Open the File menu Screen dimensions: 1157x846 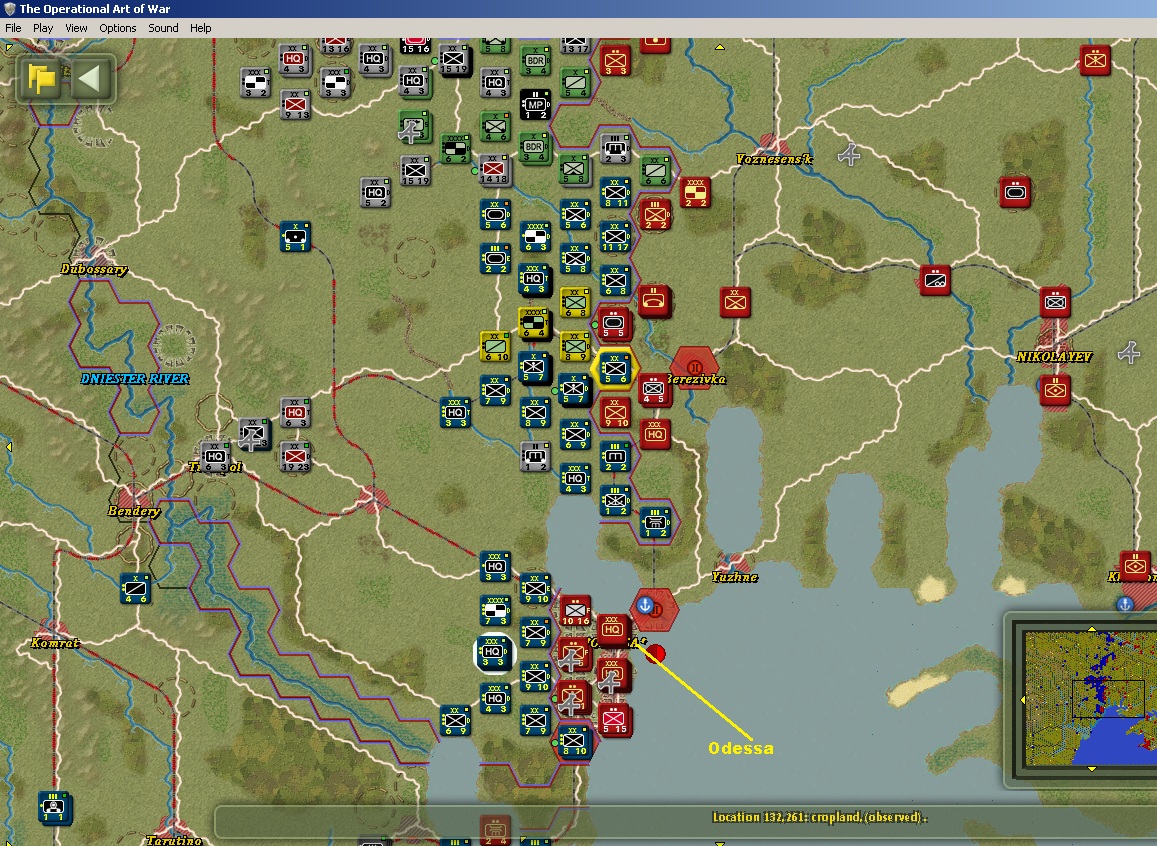[x=13, y=28]
